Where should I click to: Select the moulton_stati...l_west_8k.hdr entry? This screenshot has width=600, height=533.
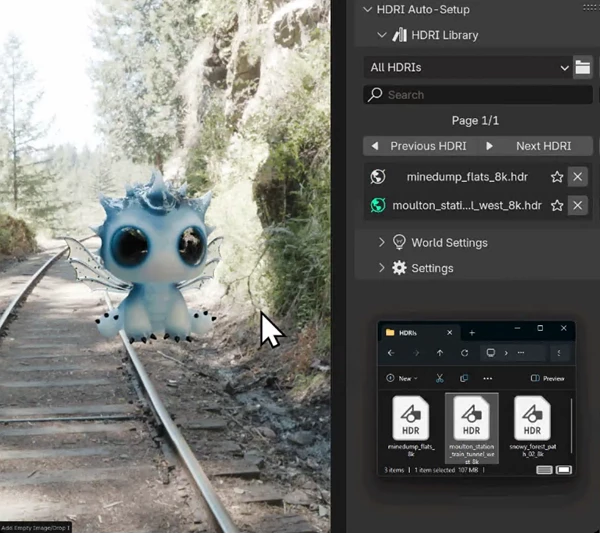click(x=467, y=205)
